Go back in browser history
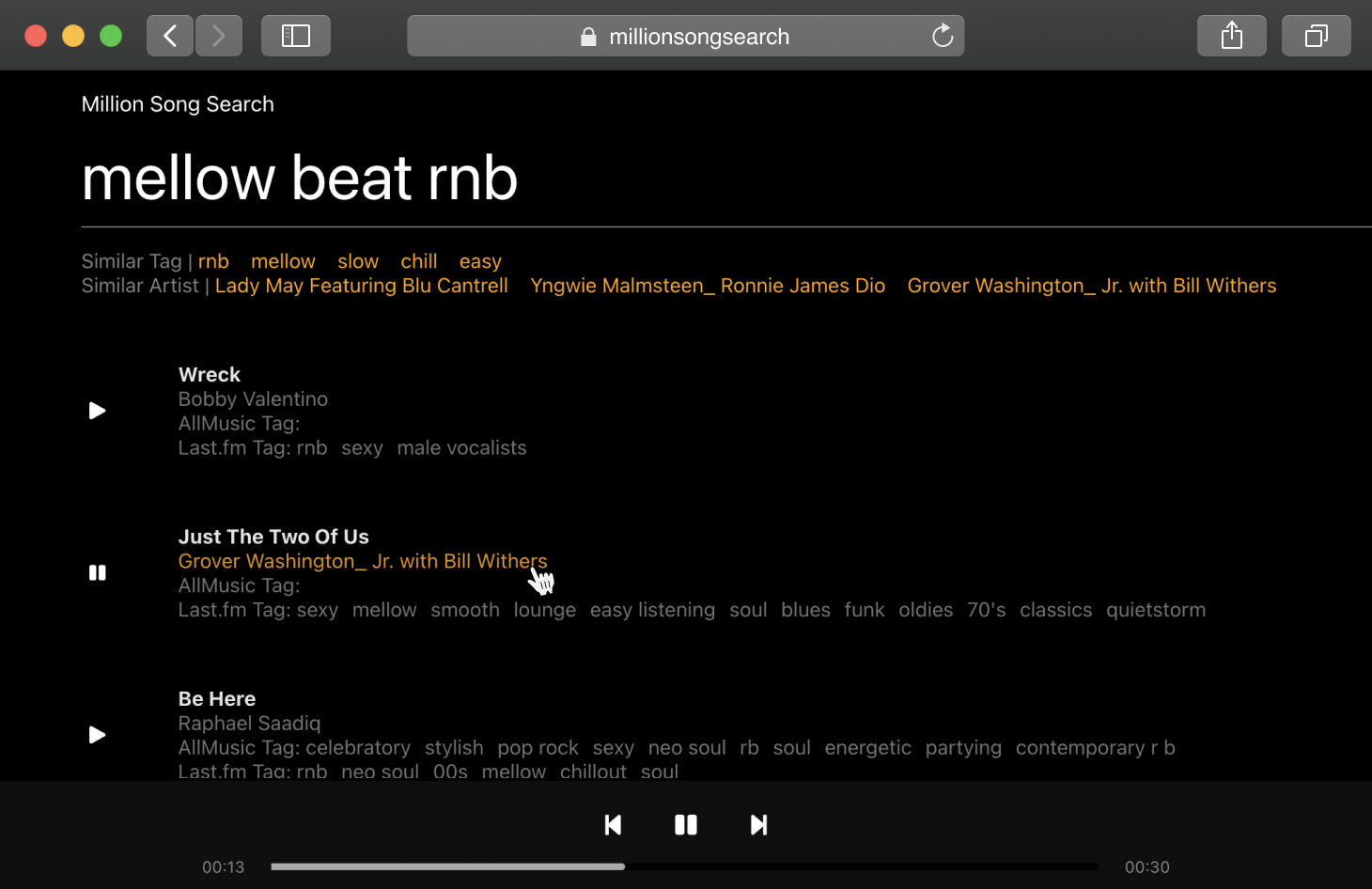 click(170, 36)
